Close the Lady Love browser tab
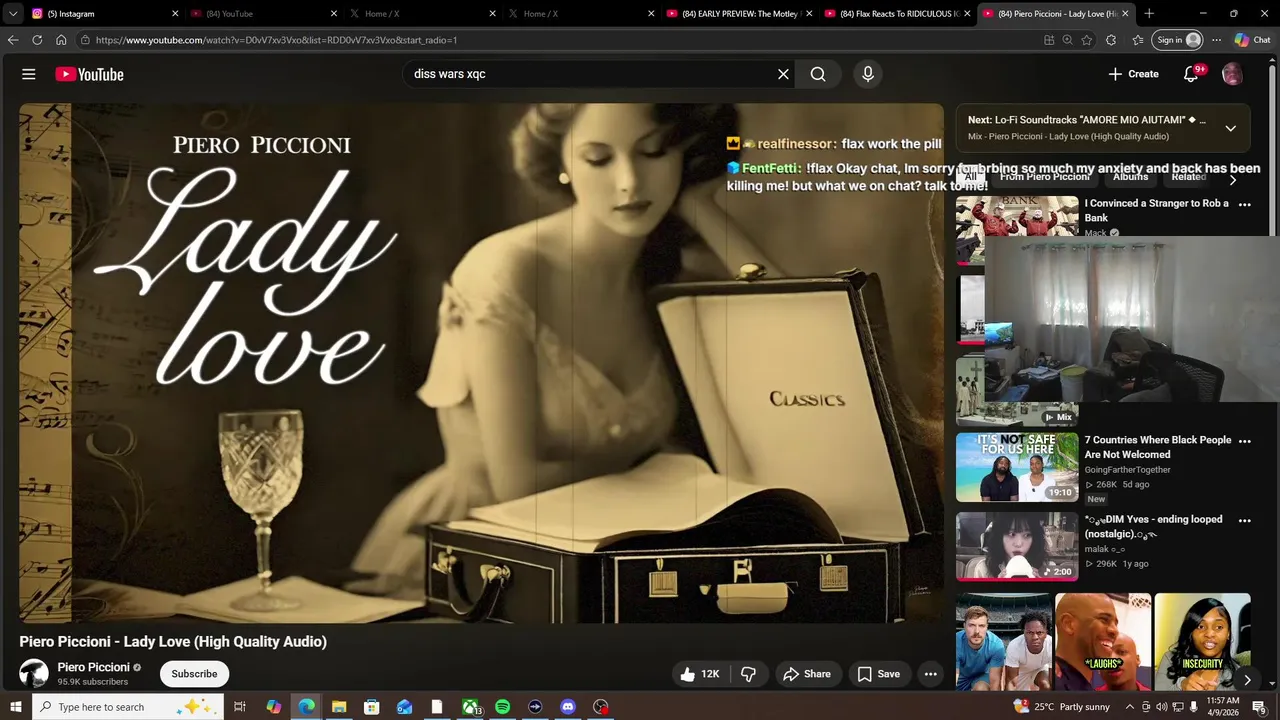This screenshot has height=720, width=1280. click(x=1125, y=14)
